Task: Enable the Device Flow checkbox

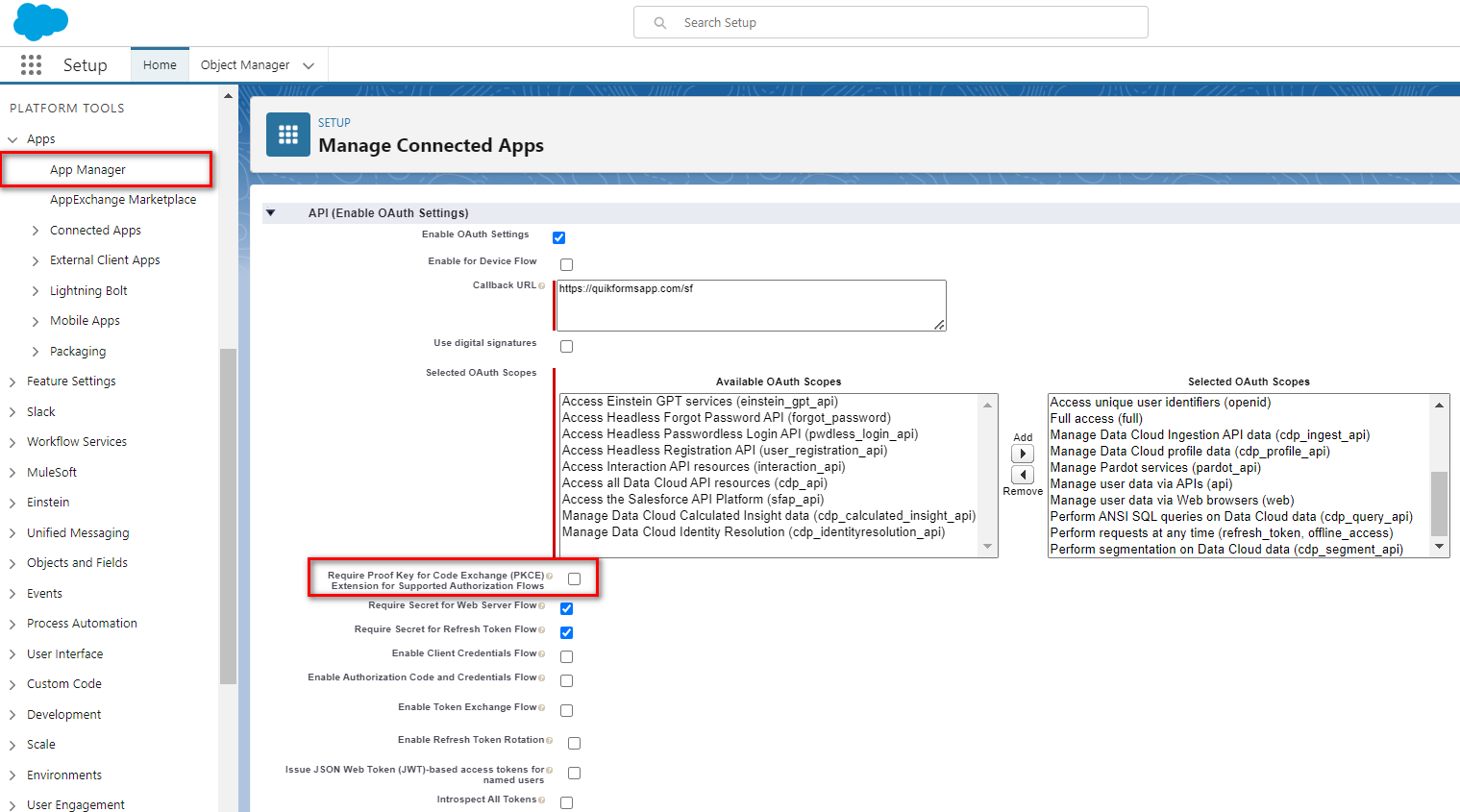Action: tap(566, 264)
